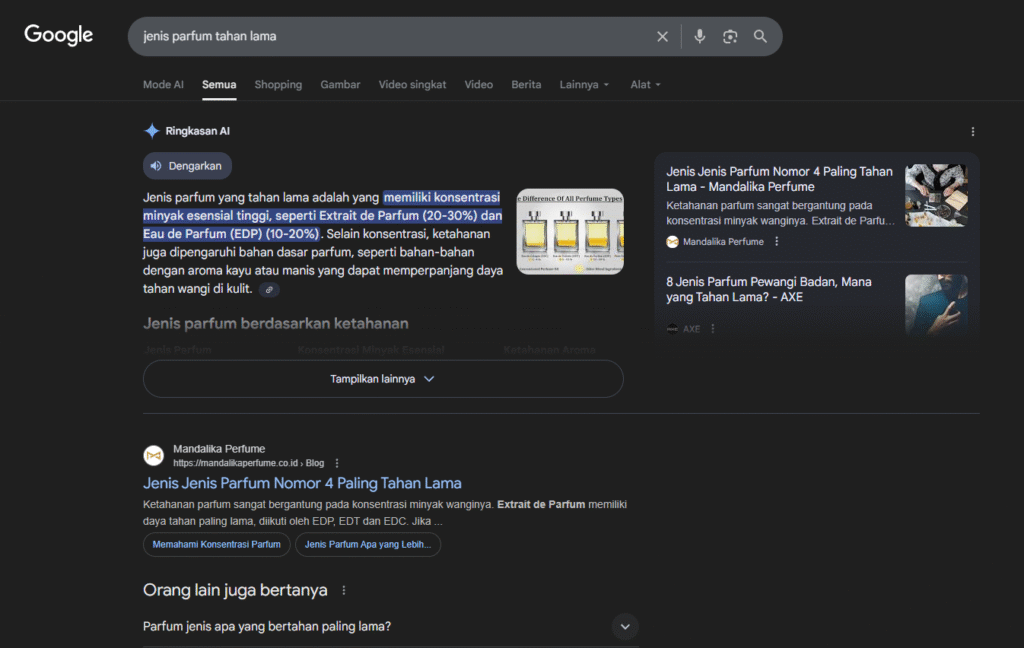The height and width of the screenshot is (648, 1024).
Task: Click the perfume types comparison thumbnail
Action: 570,233
